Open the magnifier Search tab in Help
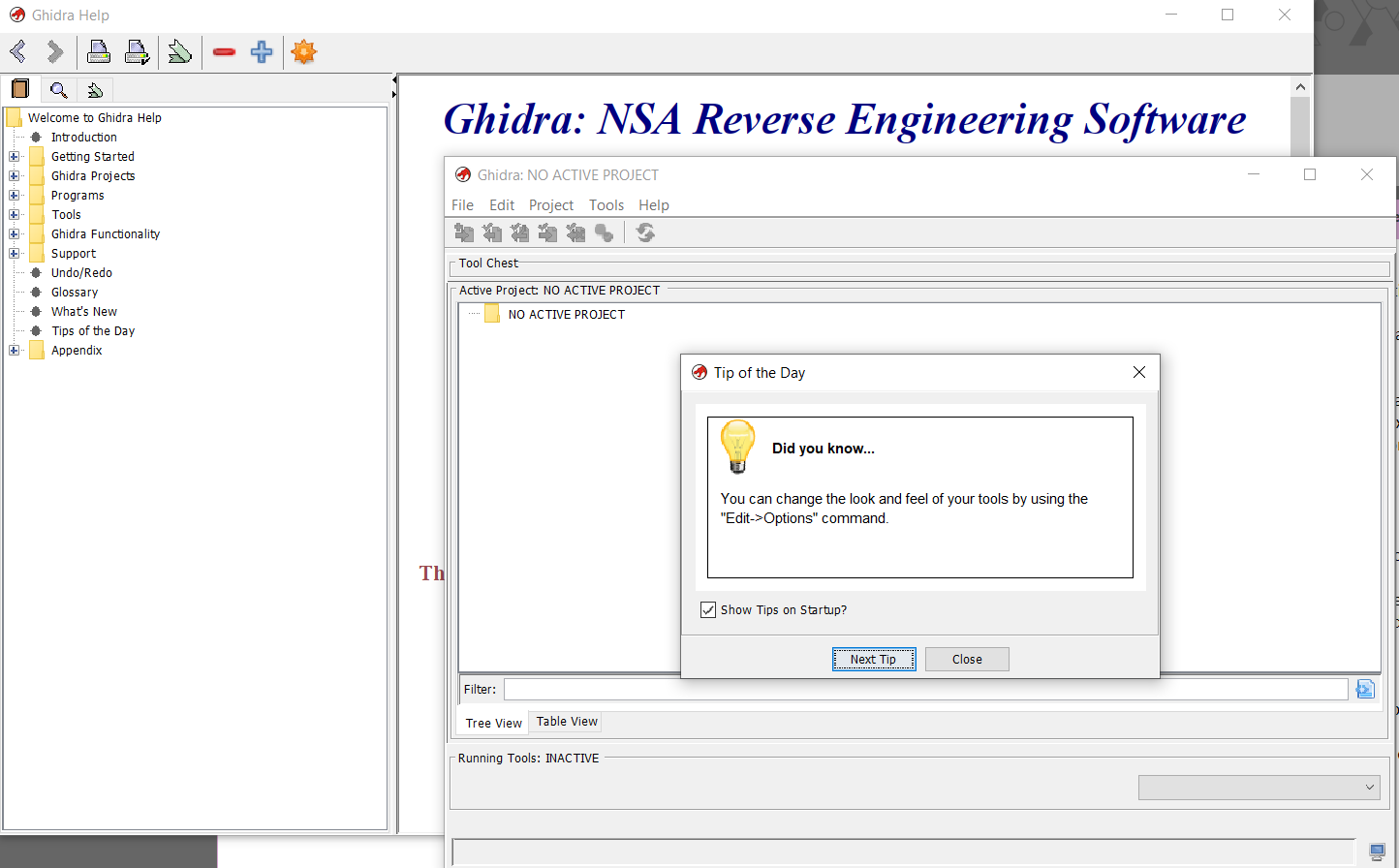The image size is (1399, 868). tap(59, 90)
